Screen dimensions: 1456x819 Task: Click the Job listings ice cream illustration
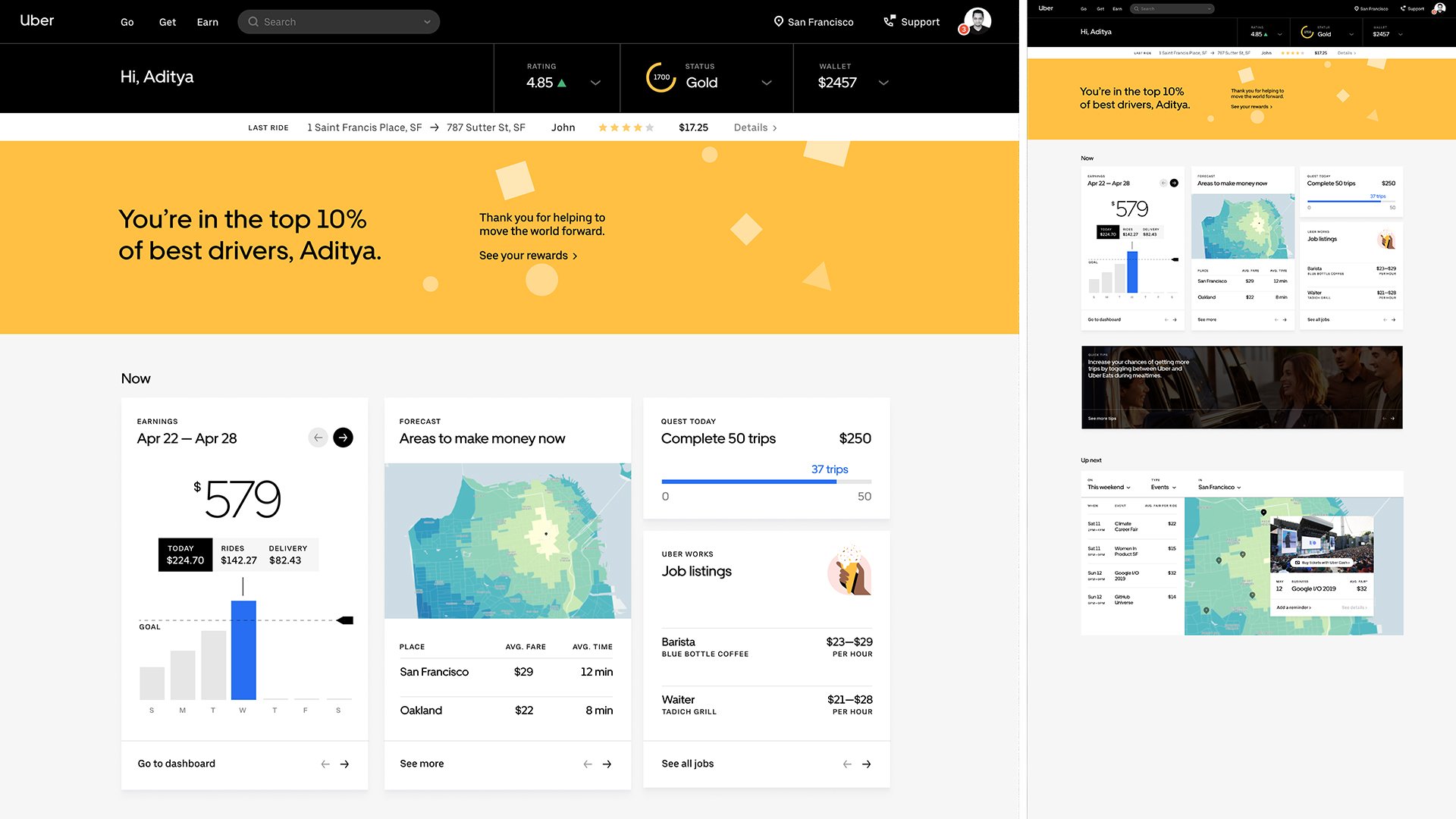click(850, 570)
